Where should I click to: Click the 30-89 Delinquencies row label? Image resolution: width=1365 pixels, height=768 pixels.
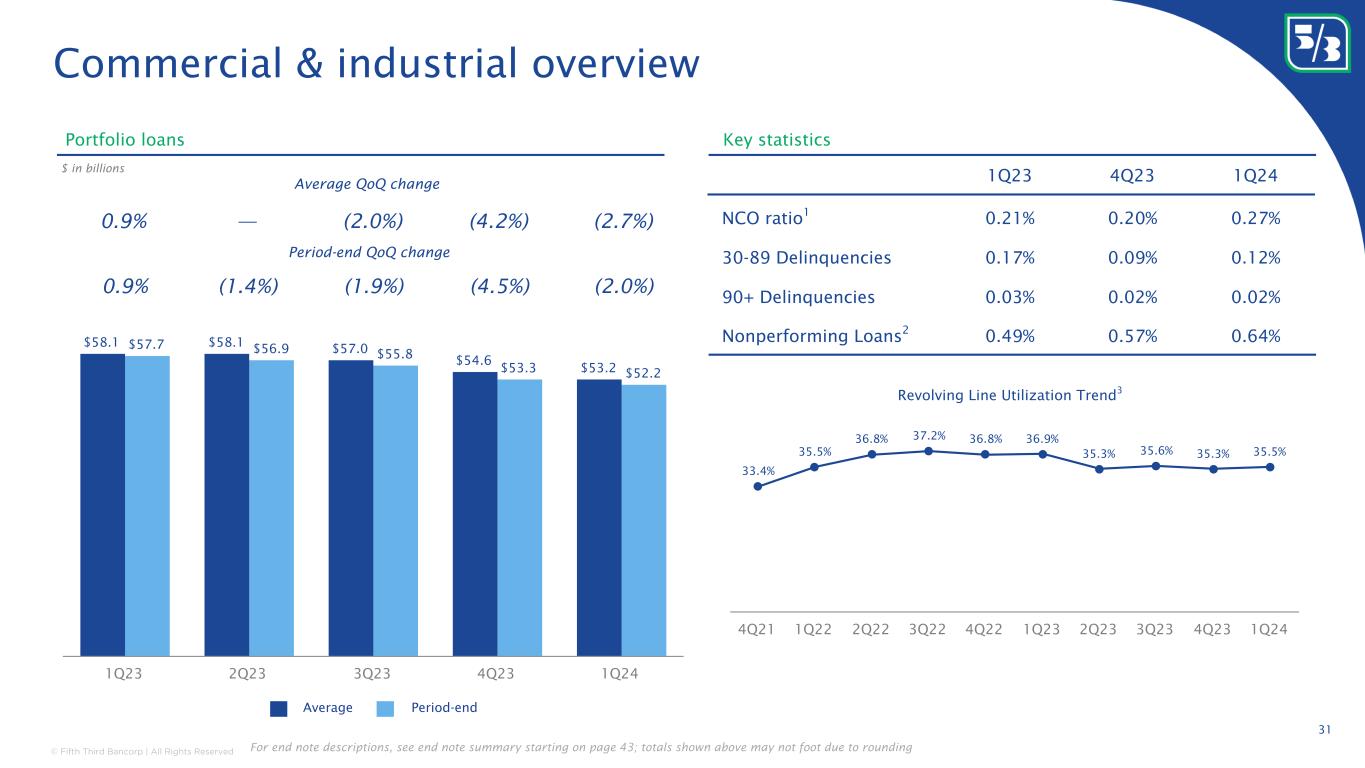pyautogui.click(x=806, y=258)
